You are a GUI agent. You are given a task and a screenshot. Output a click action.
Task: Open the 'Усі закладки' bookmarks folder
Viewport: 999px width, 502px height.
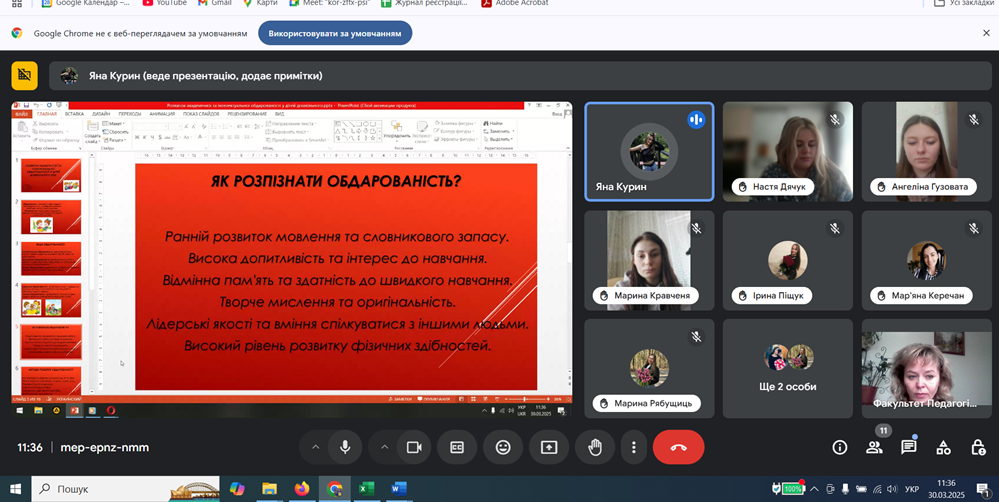964,3
